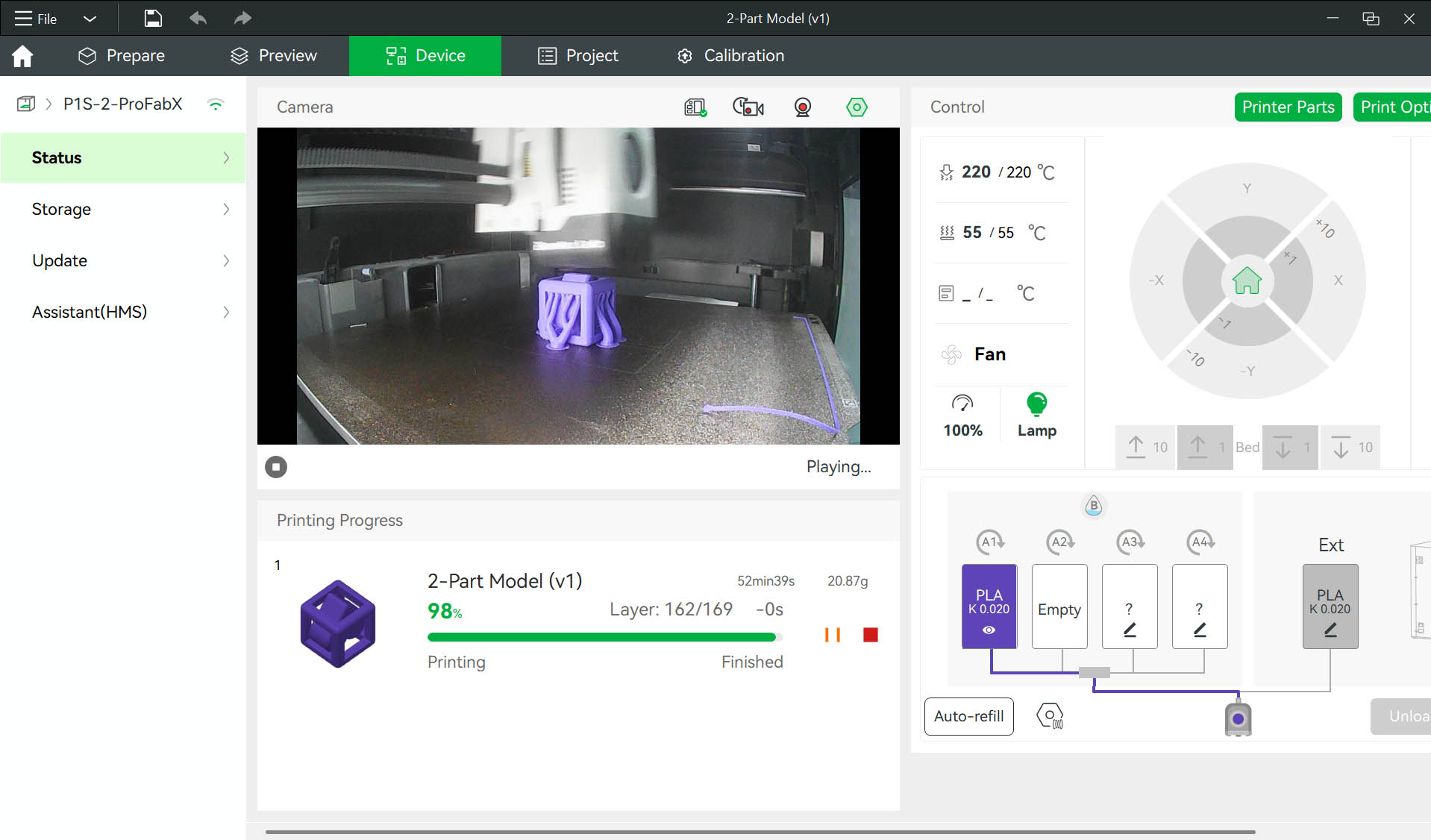Click the A3 slot refresh icon
The width and height of the screenshot is (1431, 840).
[x=1130, y=542]
